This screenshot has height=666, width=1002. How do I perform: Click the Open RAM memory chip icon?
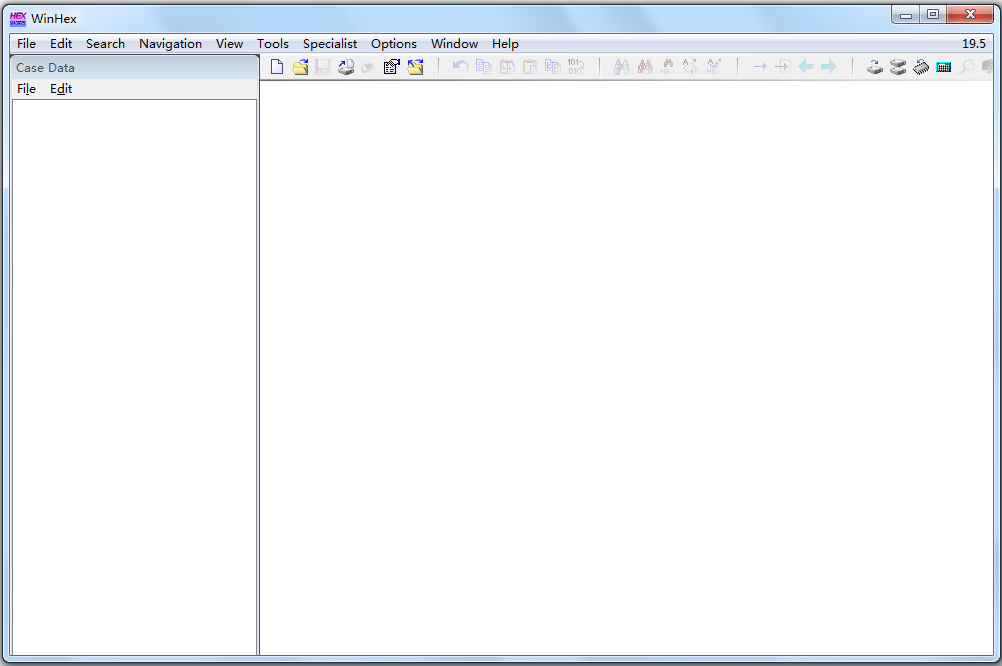point(921,66)
